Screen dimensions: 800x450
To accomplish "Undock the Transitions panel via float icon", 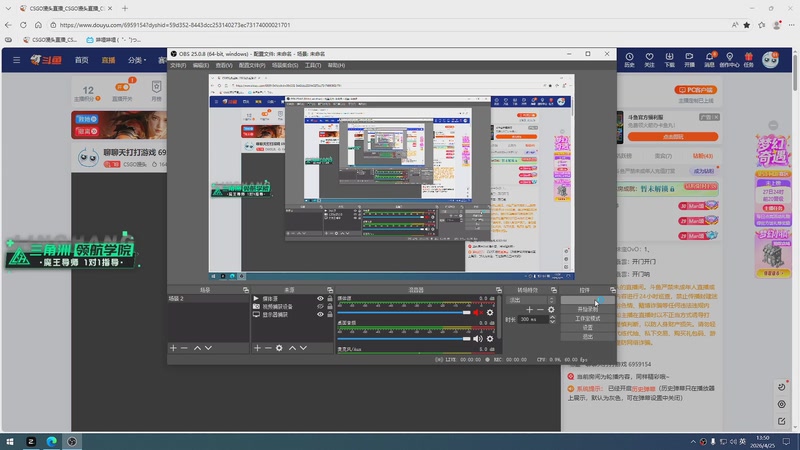I will (x=554, y=290).
